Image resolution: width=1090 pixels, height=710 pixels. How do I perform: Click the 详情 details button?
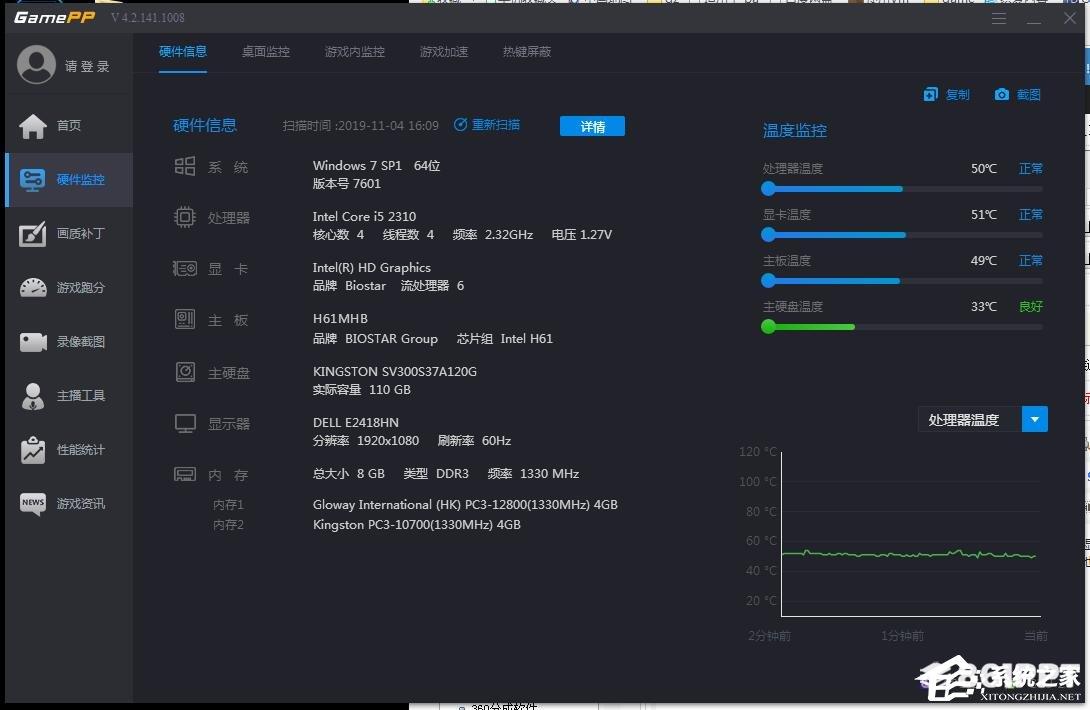pos(592,126)
